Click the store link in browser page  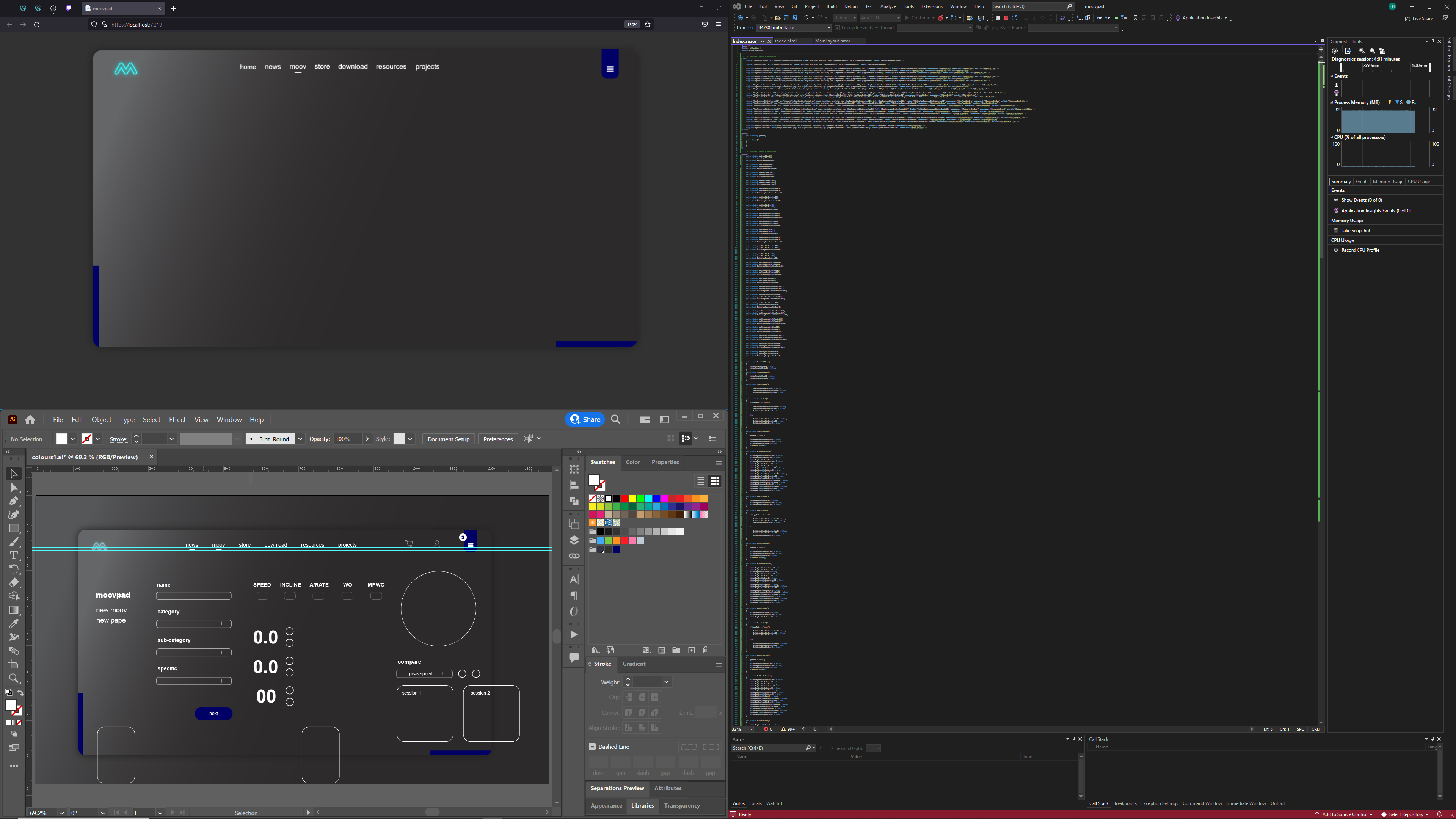322,67
